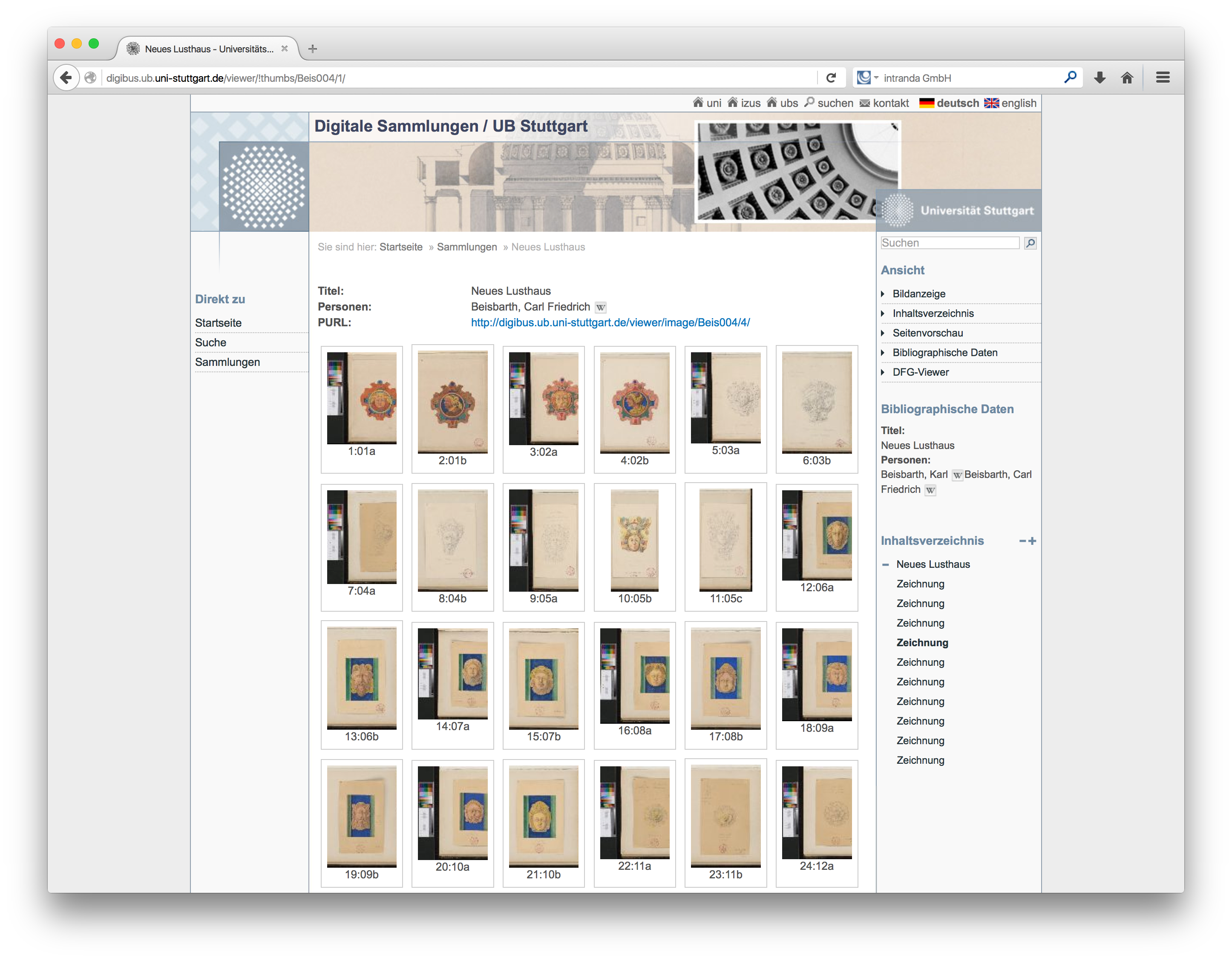Open Bibliographische Daten view under Ansicht
The width and height of the screenshot is (1232, 961).
point(945,353)
